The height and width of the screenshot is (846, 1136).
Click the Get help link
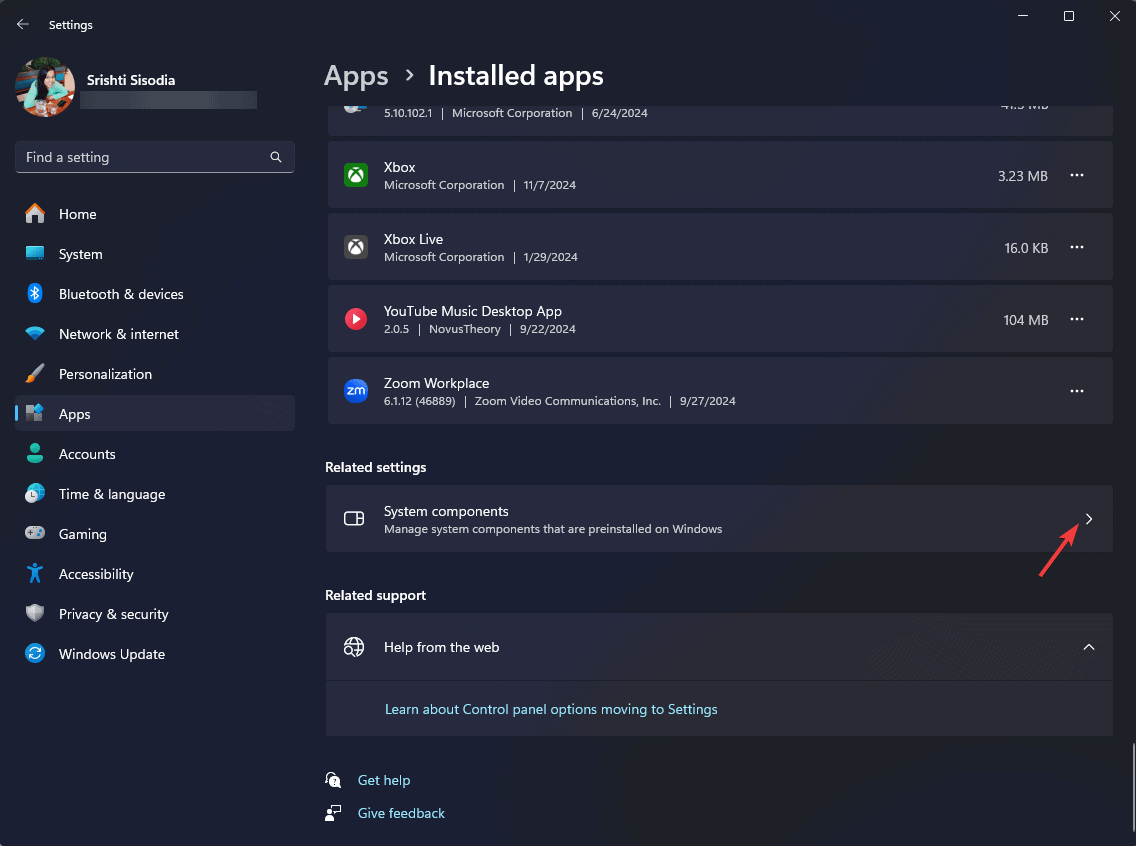point(384,780)
